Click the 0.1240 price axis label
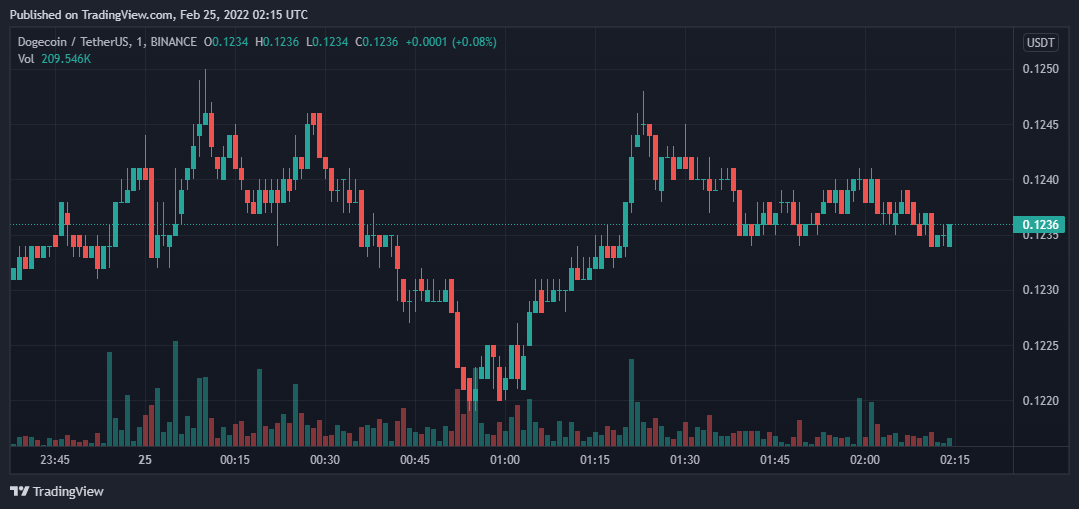Image resolution: width=1079 pixels, height=509 pixels. tap(1039, 180)
